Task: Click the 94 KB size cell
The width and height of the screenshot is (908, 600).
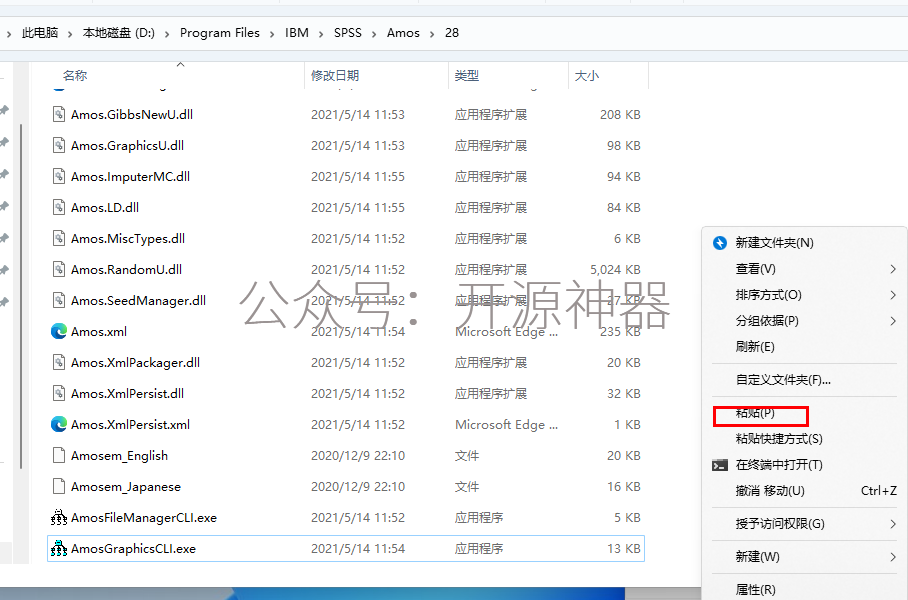Action: (x=624, y=177)
